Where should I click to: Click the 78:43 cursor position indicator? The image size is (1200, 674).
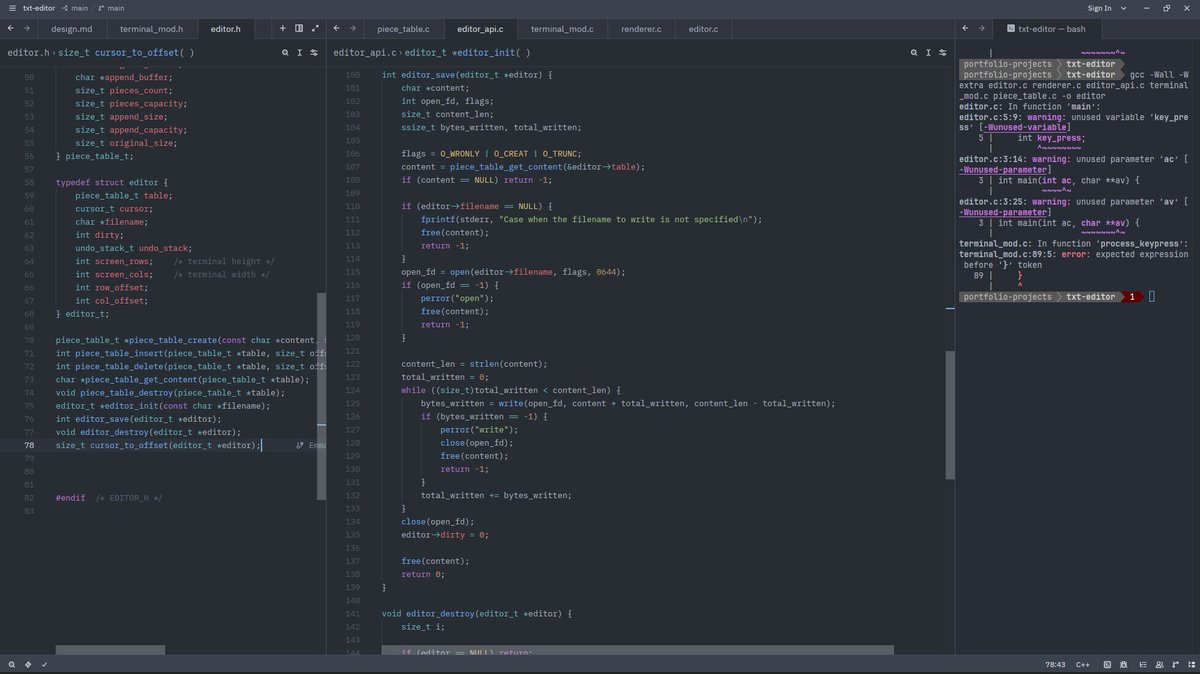tap(1055, 664)
